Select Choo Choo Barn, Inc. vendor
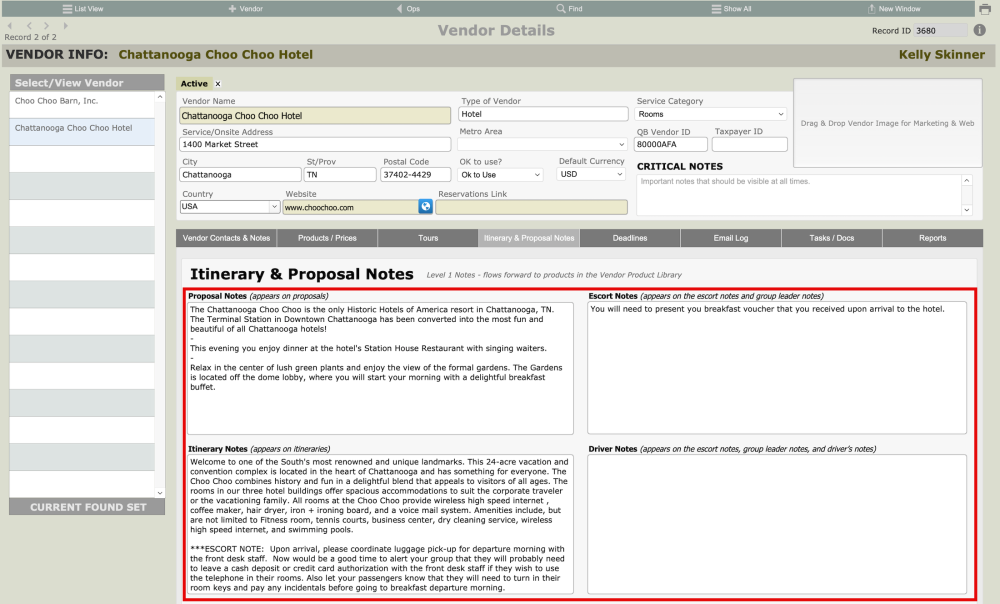Image resolution: width=1000 pixels, height=604 pixels. (x=82, y=105)
